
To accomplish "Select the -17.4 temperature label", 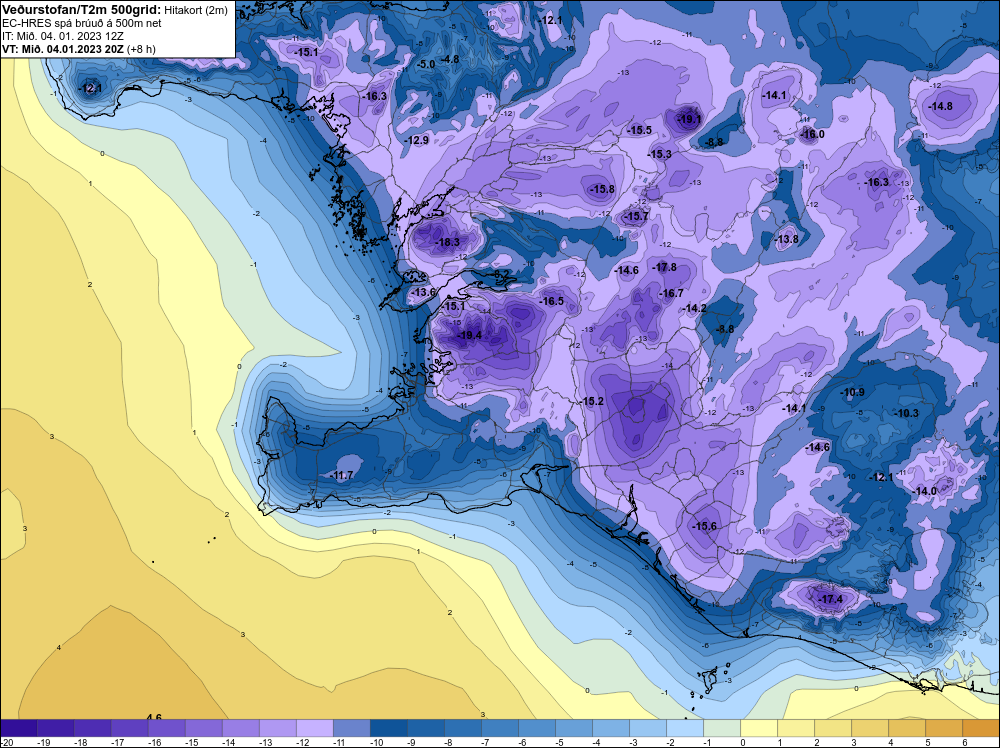I will pyautogui.click(x=831, y=599).
